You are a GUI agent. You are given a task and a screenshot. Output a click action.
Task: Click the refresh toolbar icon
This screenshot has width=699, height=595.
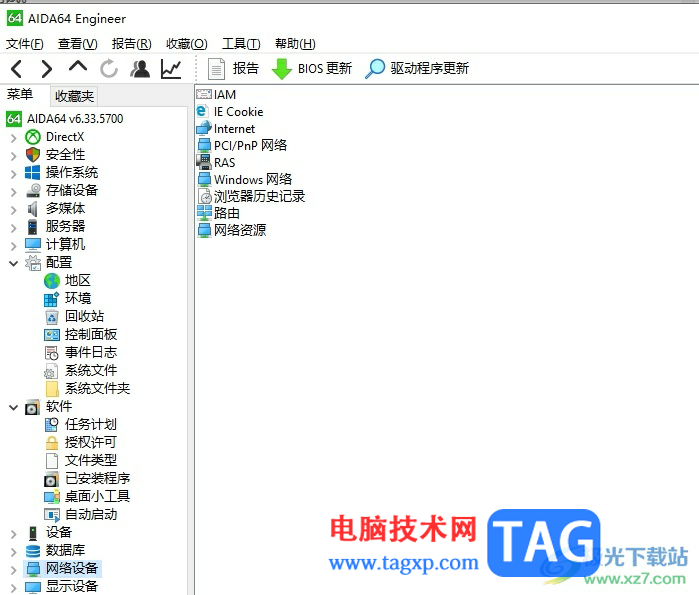click(x=109, y=69)
